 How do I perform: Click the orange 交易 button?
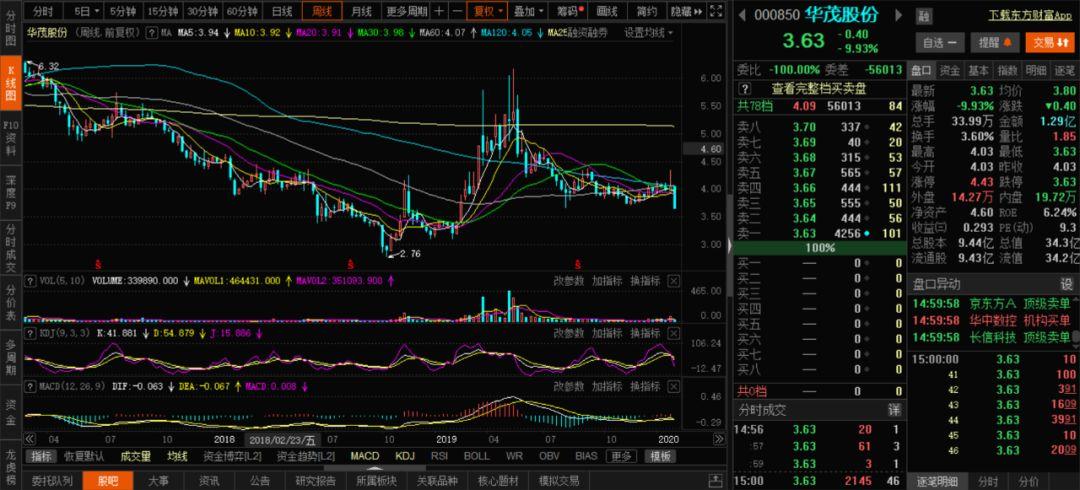pos(1049,43)
